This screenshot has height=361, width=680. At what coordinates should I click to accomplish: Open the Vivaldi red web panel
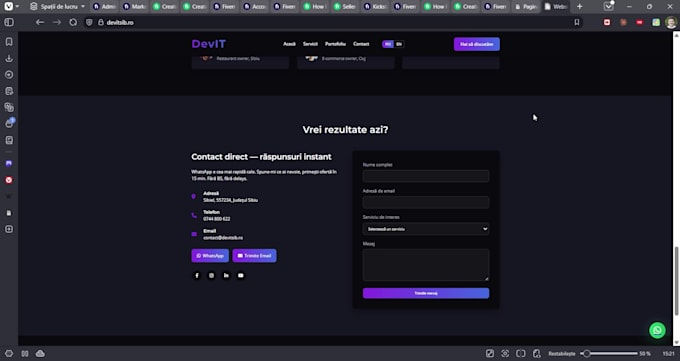9,180
